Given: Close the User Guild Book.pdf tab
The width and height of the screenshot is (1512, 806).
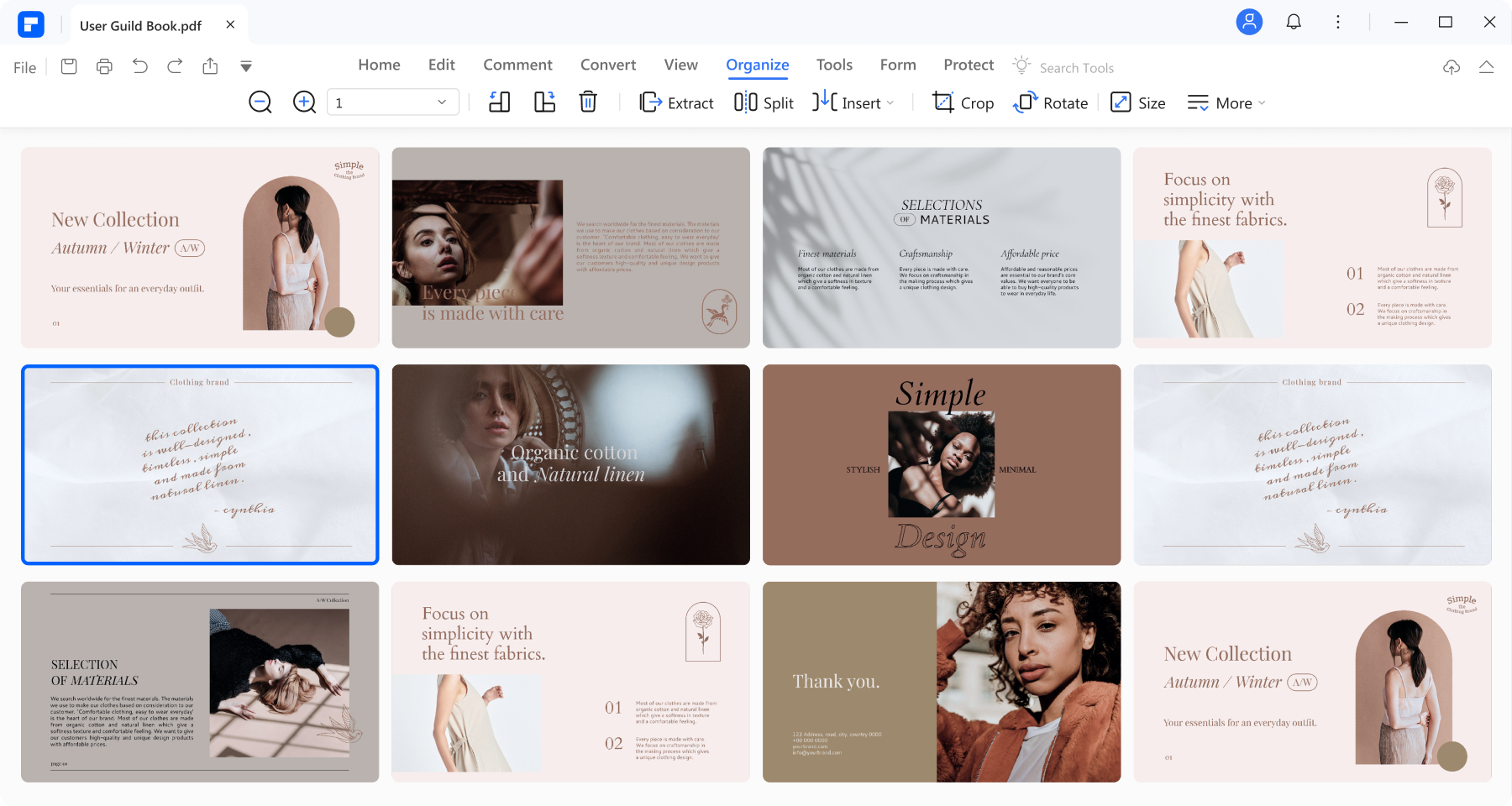Looking at the screenshot, I should click(230, 24).
